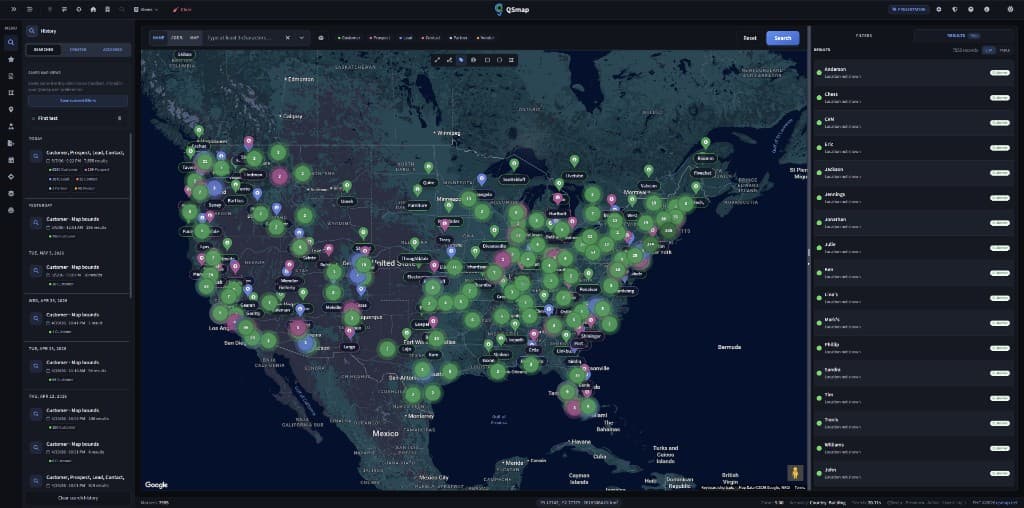Click the blue Search button
The image size is (1024, 508).
click(782, 38)
